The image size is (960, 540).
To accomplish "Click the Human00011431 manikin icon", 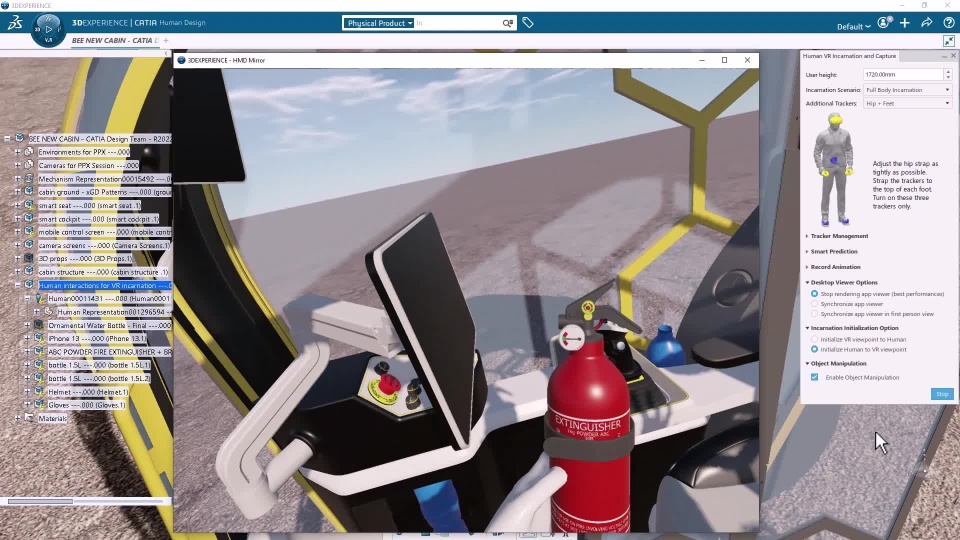I will tap(39, 298).
